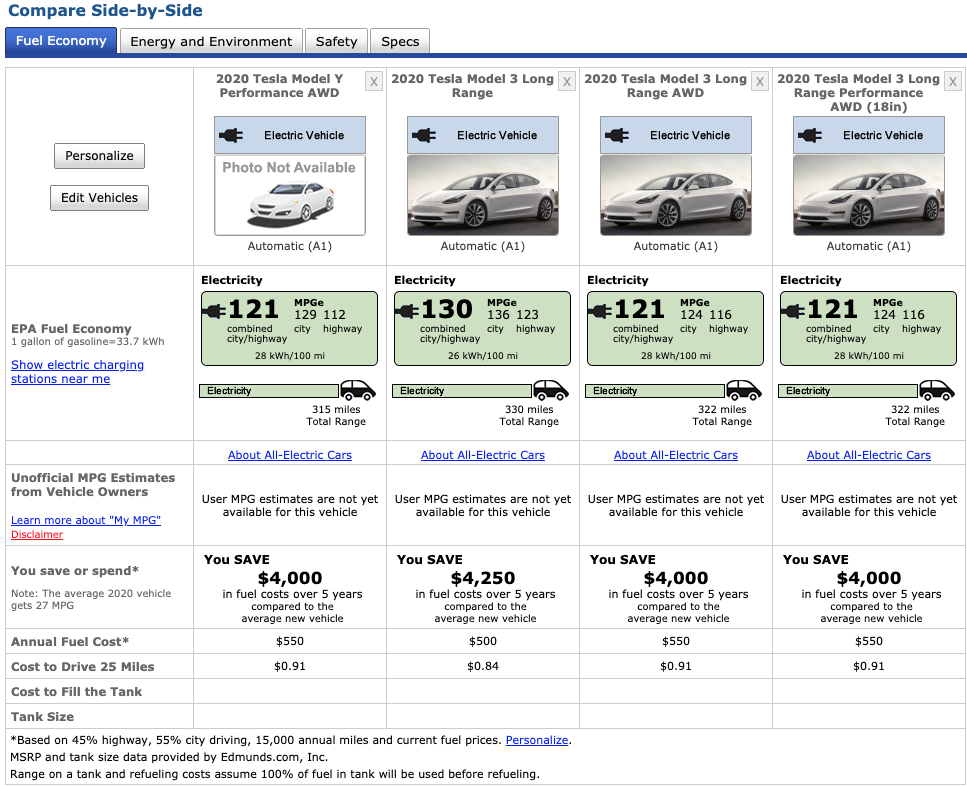The height and width of the screenshot is (786, 967).
Task: Open photo of the 130 MPGe Model 3 Long Range
Action: tap(483, 195)
